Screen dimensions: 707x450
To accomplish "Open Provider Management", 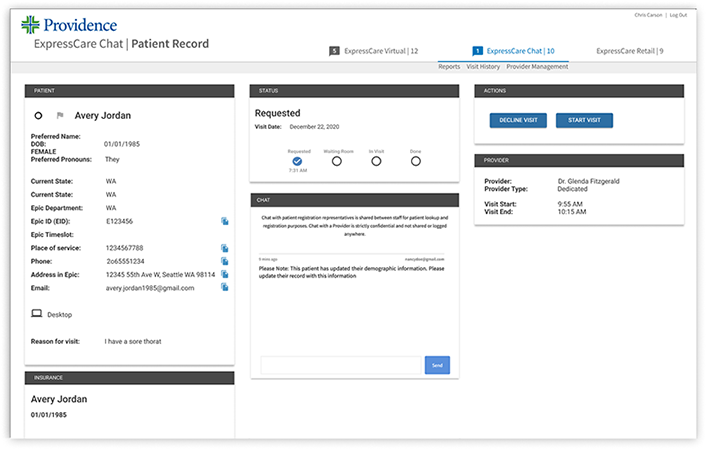I will click(x=537, y=67).
